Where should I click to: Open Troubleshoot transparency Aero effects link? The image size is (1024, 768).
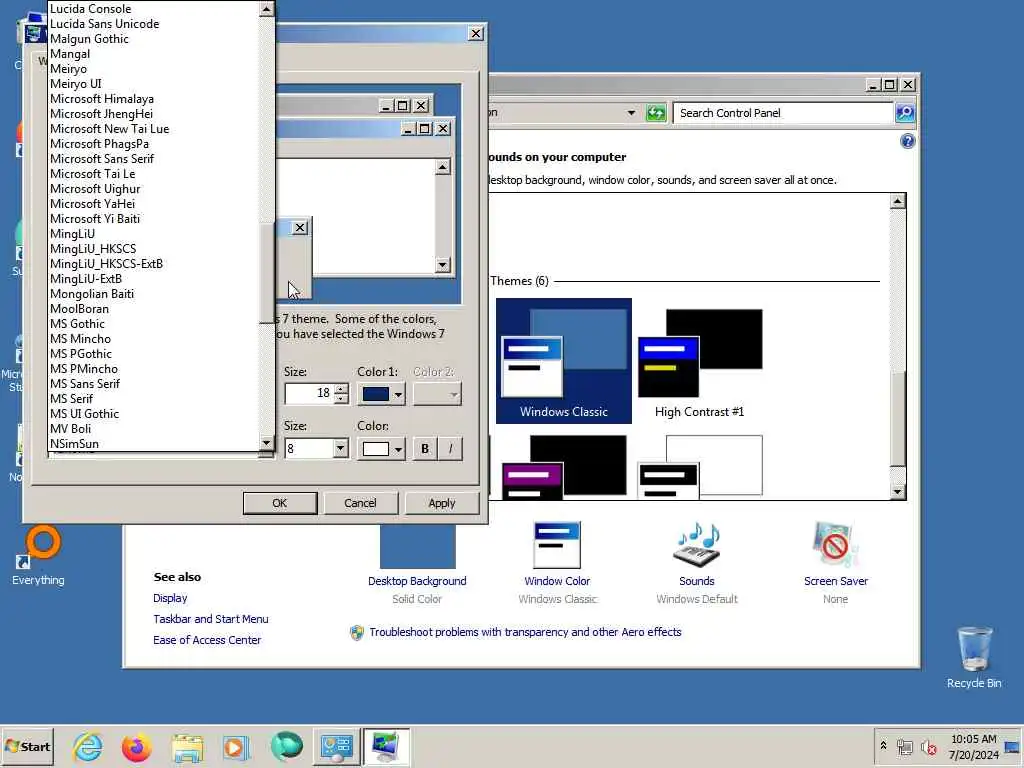click(525, 632)
